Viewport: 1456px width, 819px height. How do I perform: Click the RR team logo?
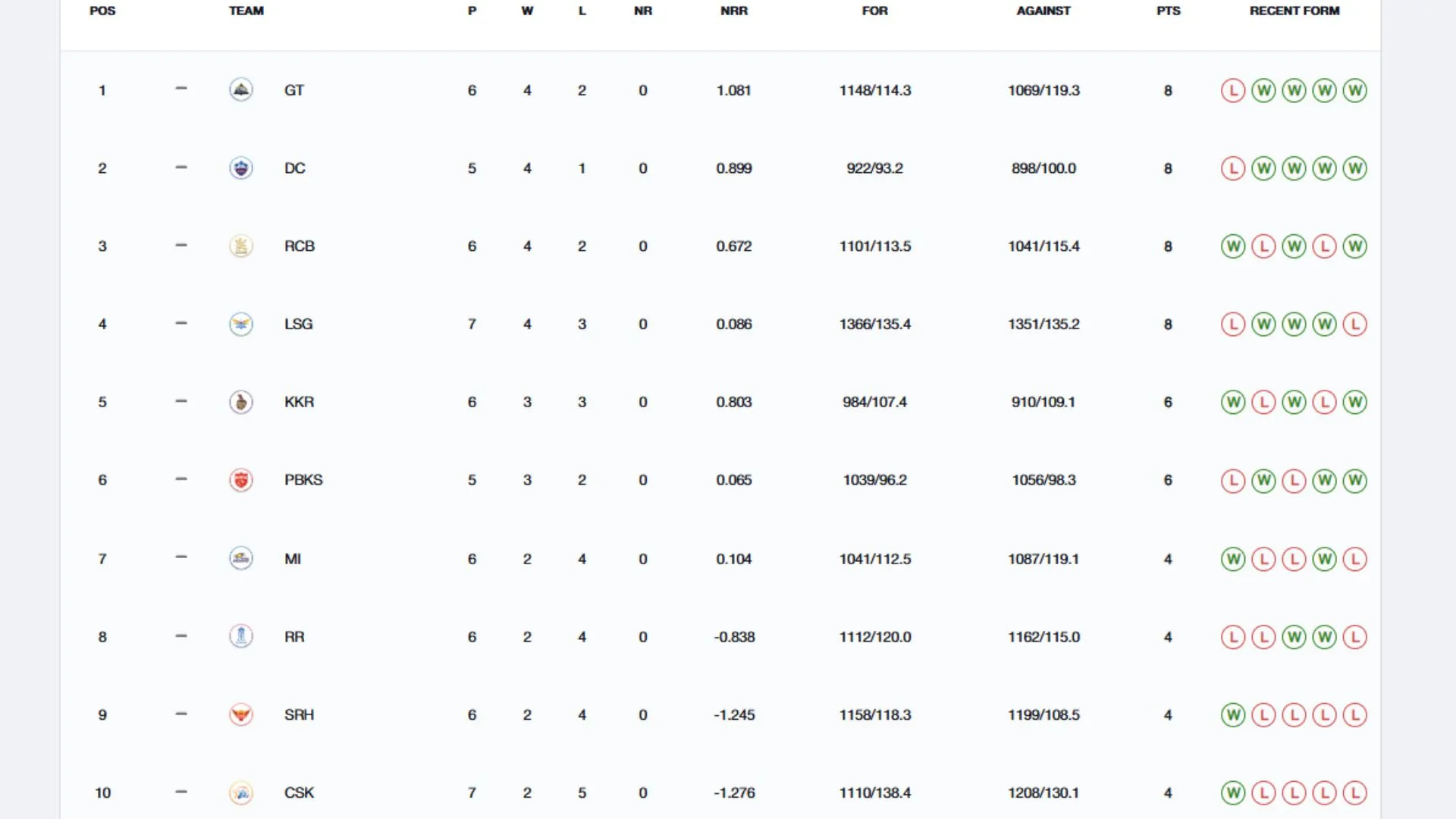coord(241,636)
